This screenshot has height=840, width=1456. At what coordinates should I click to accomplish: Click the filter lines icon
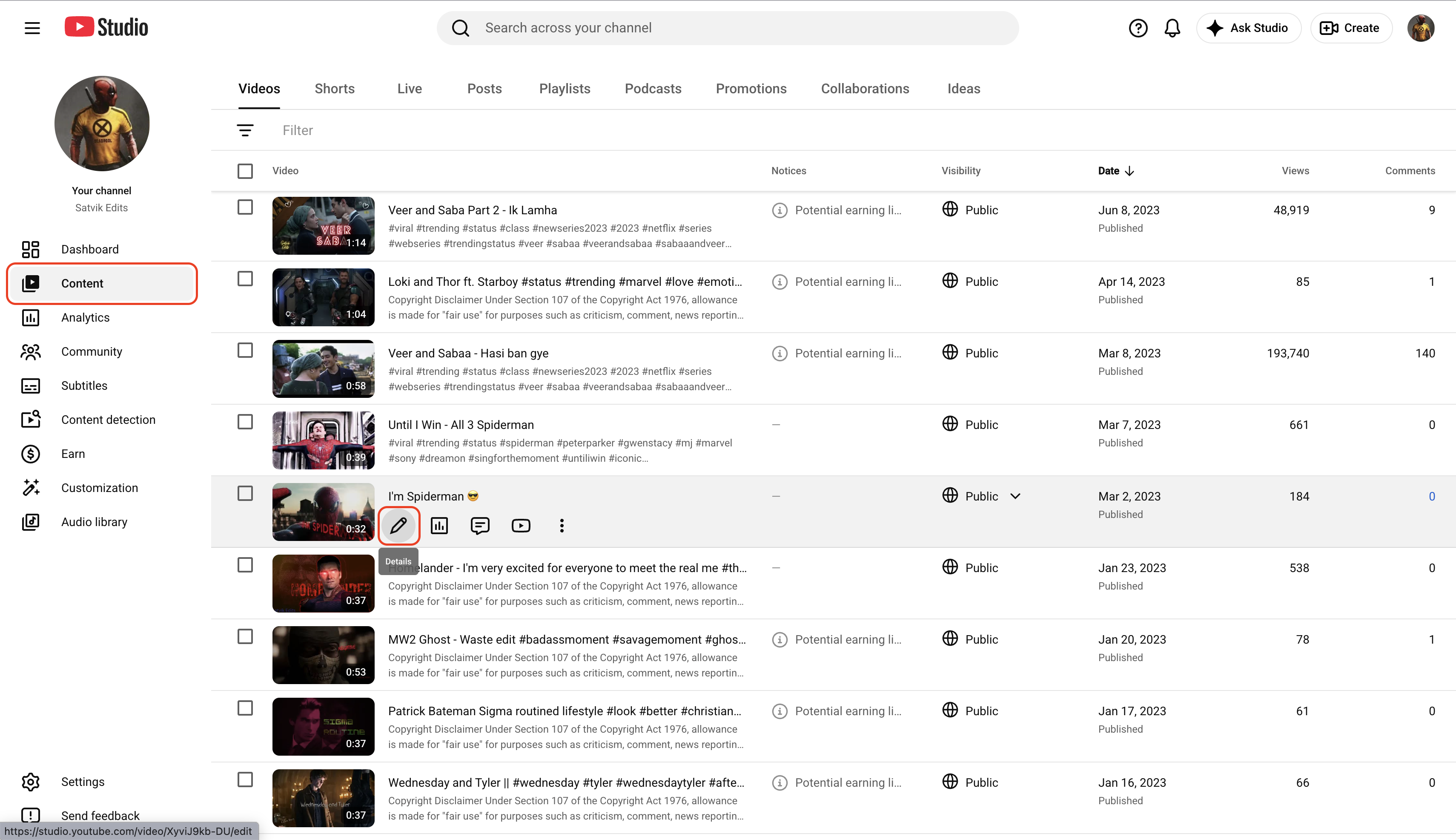[245, 130]
